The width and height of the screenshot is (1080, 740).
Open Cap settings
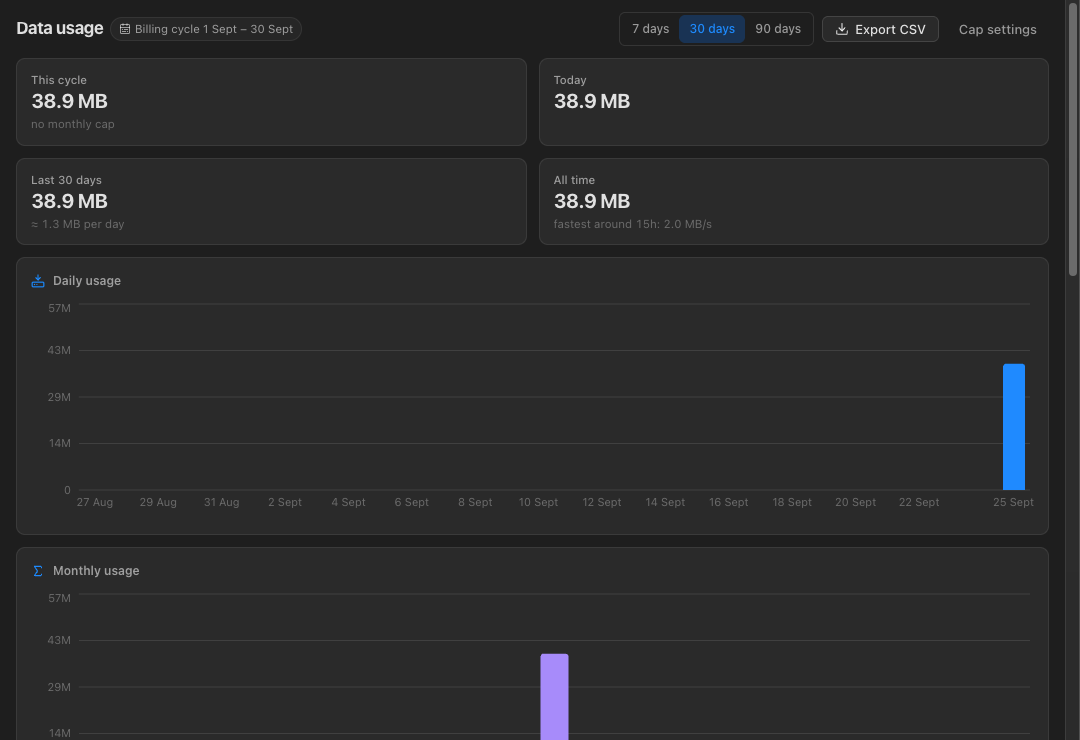[x=997, y=30]
